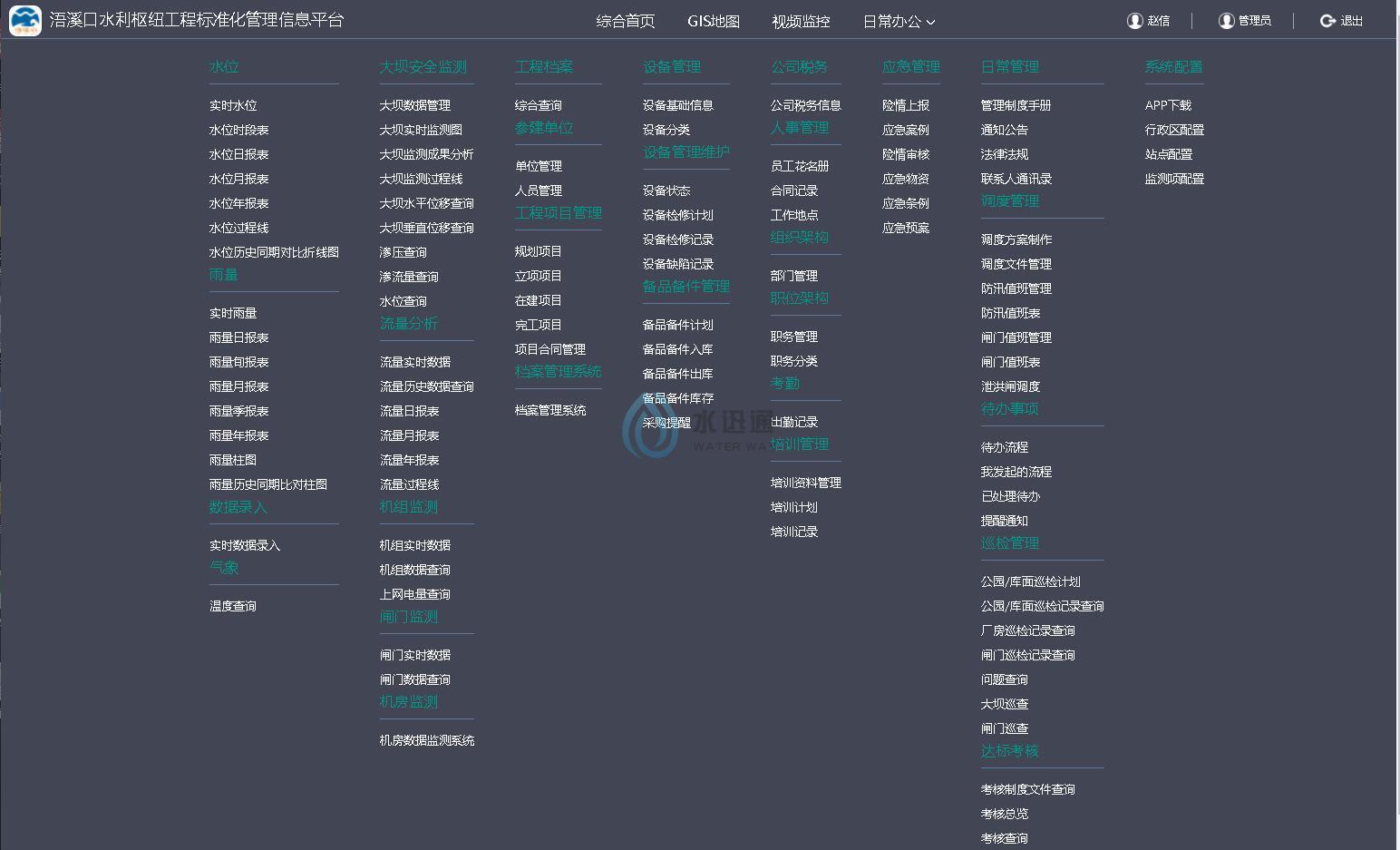Click the user avatar icon beside 赵信

pyautogui.click(x=1134, y=21)
